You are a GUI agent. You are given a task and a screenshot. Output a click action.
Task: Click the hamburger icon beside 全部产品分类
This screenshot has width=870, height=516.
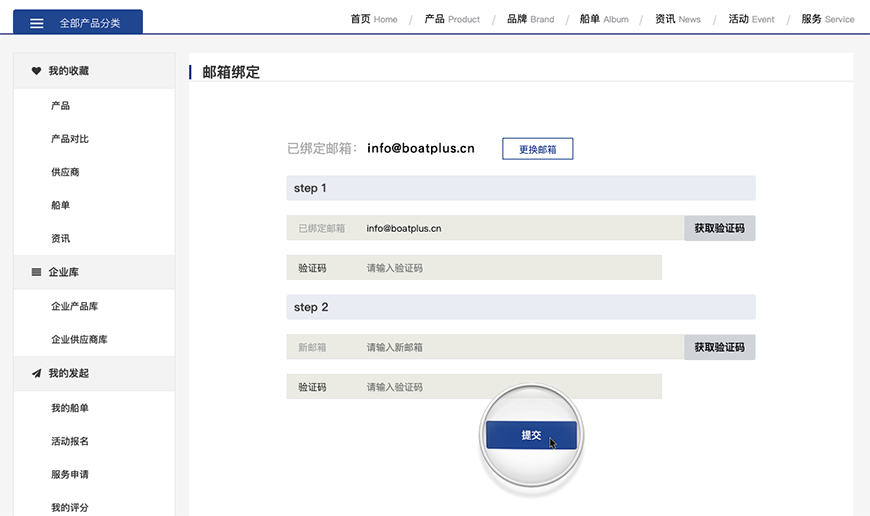[x=36, y=23]
